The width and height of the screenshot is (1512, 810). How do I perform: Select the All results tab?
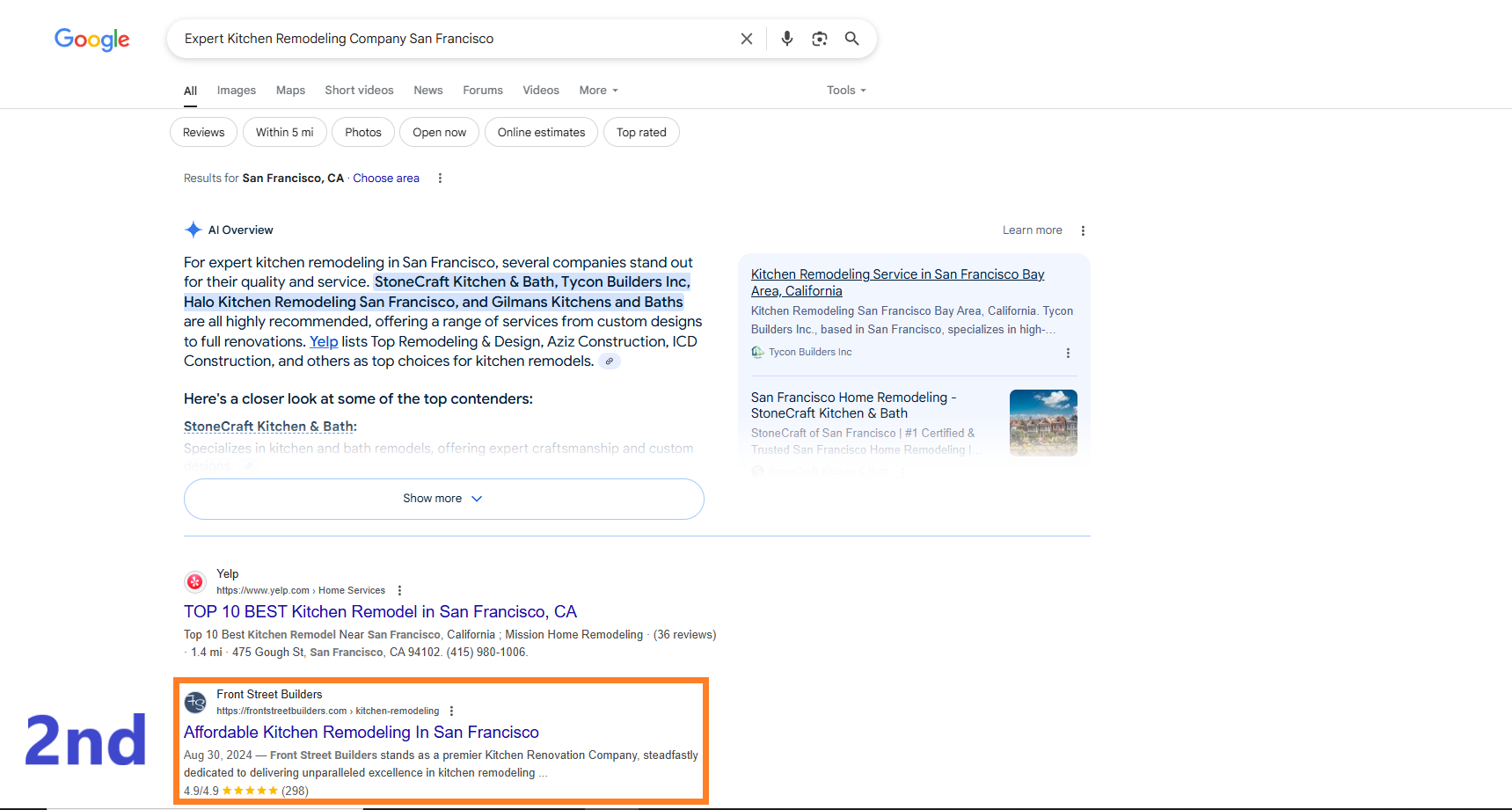pos(190,91)
